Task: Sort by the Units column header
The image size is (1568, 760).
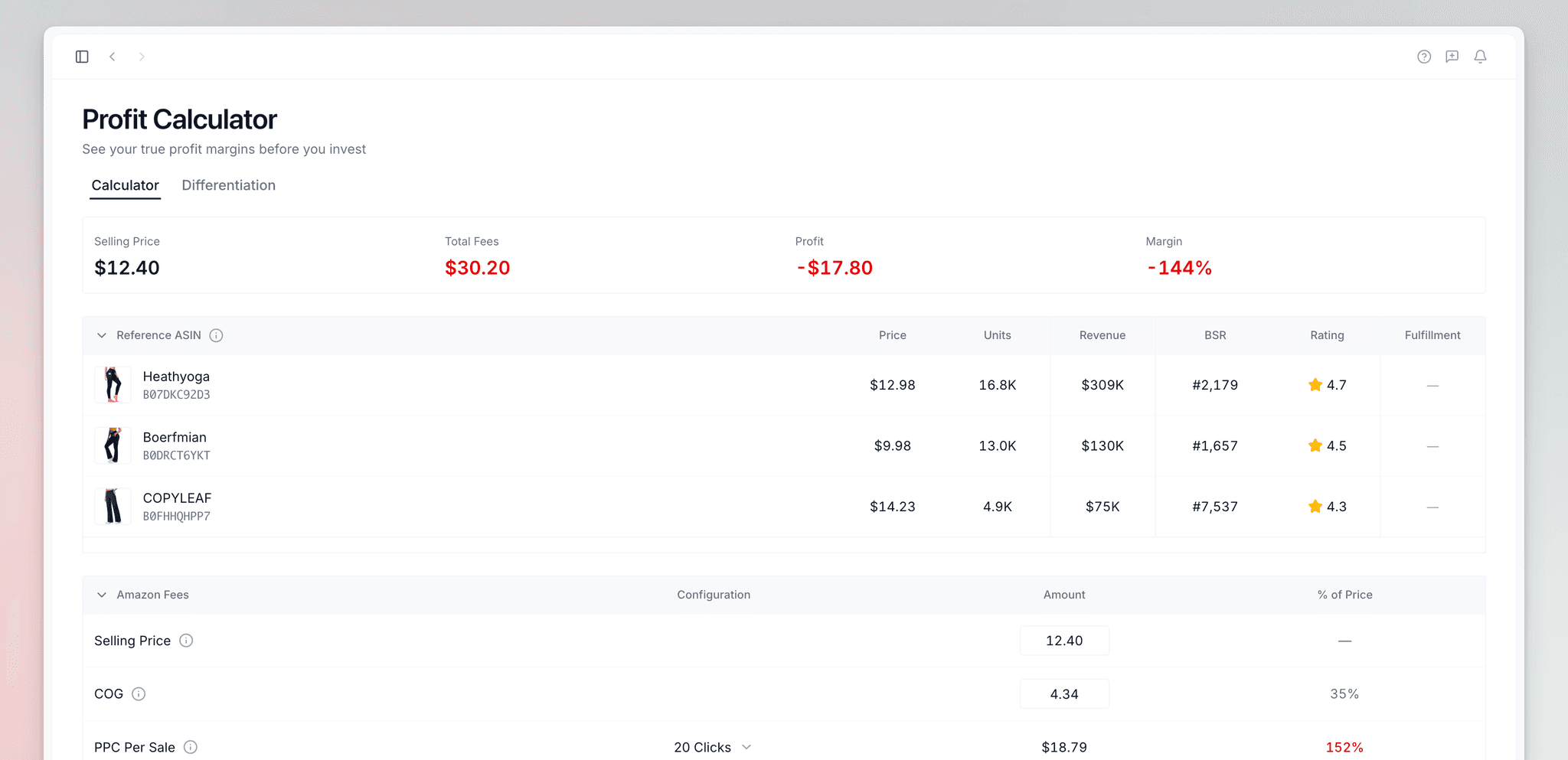Action: pyautogui.click(x=998, y=335)
